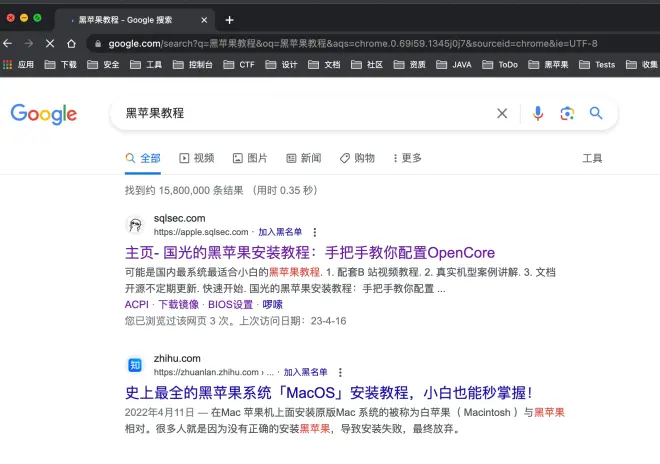
Task: Click the sqlsec.com site name text
Action: [x=179, y=219]
